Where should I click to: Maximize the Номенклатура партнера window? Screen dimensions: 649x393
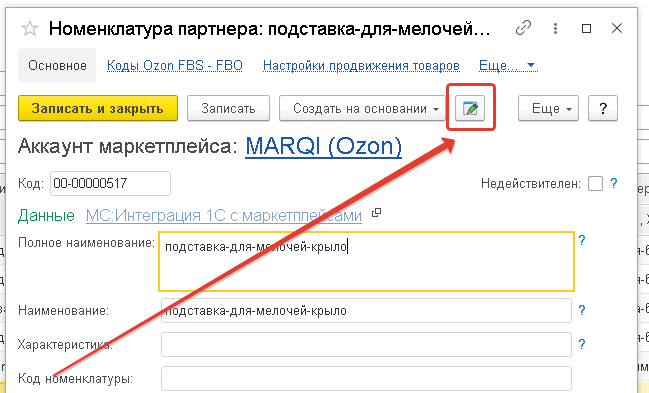point(586,29)
